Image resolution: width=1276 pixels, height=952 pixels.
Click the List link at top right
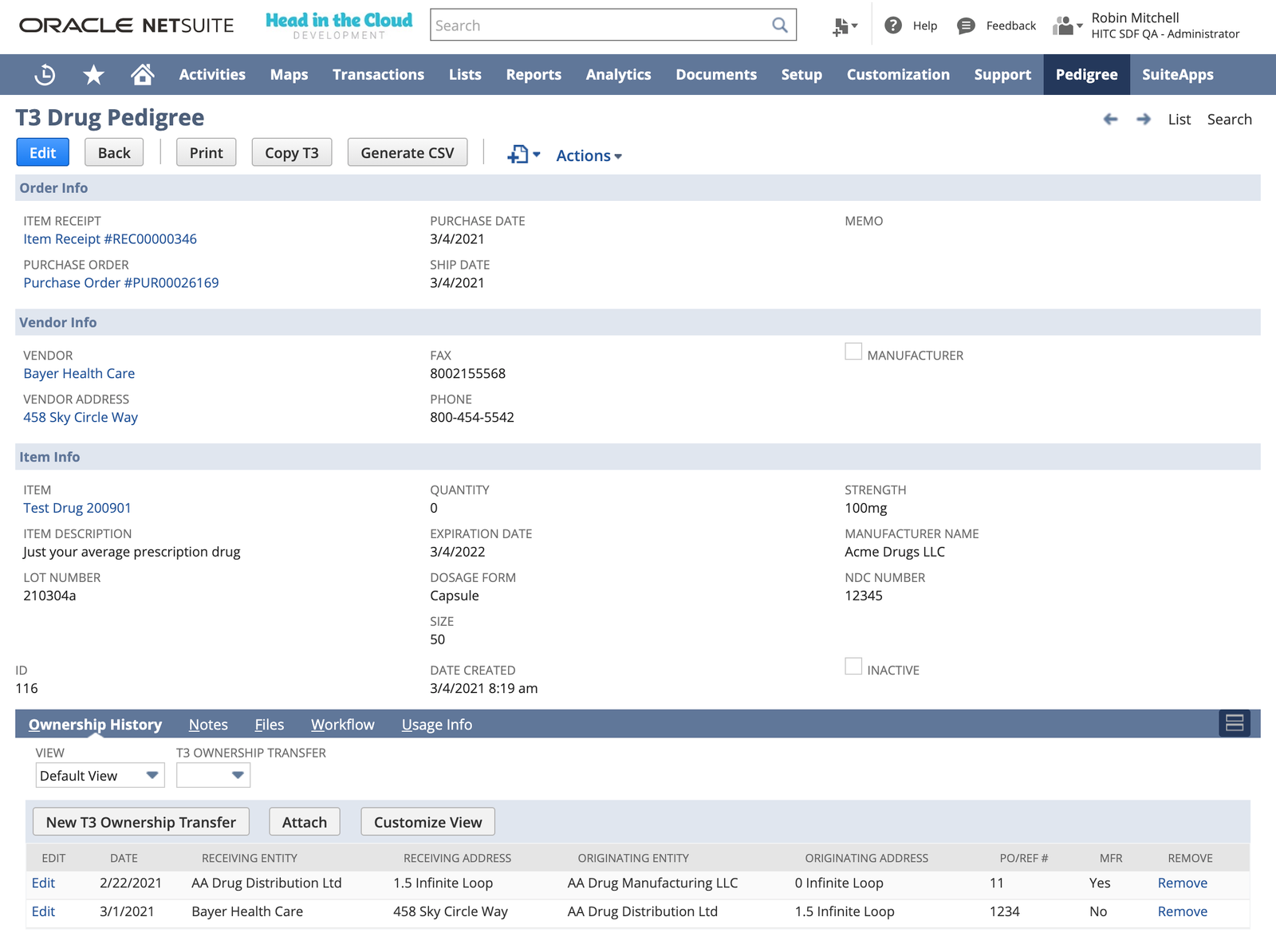(1180, 120)
